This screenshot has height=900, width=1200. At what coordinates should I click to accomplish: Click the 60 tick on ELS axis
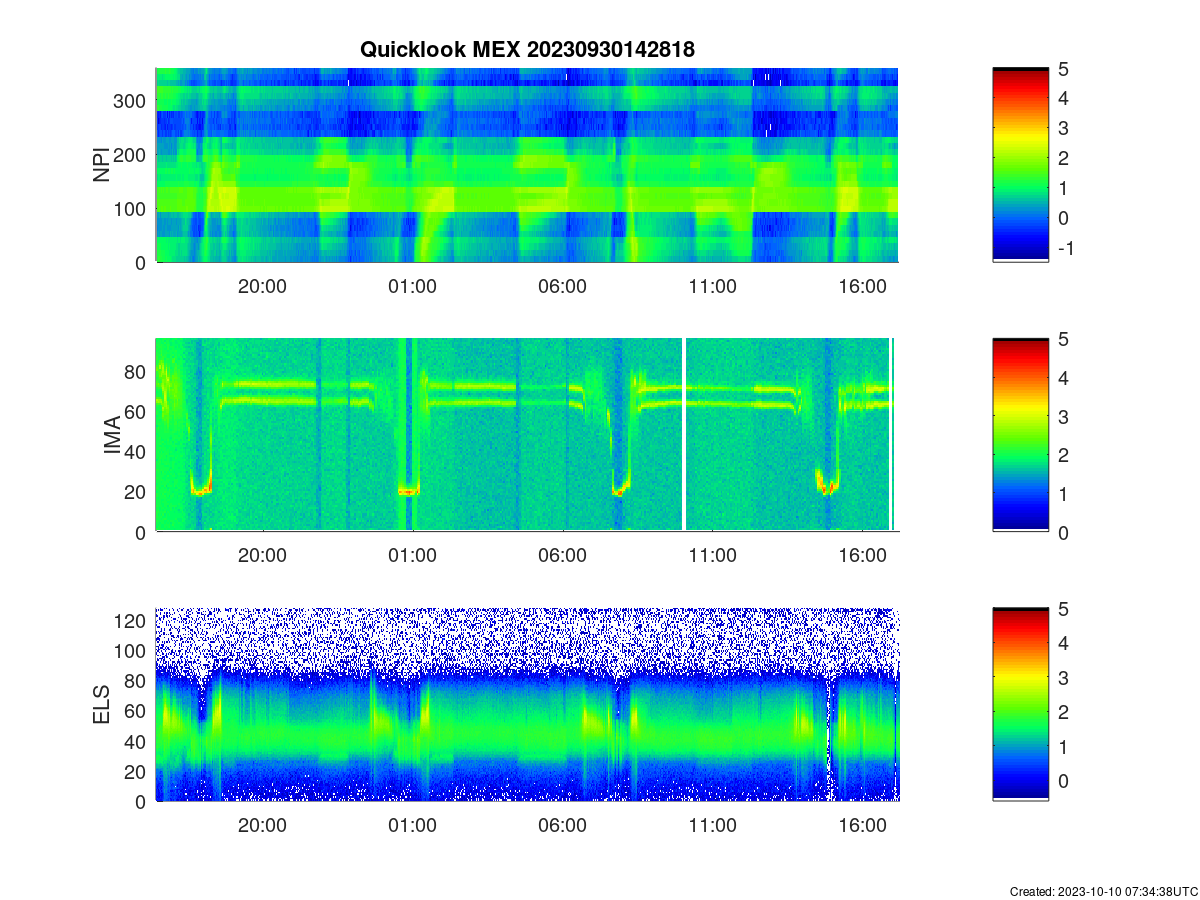click(137, 711)
